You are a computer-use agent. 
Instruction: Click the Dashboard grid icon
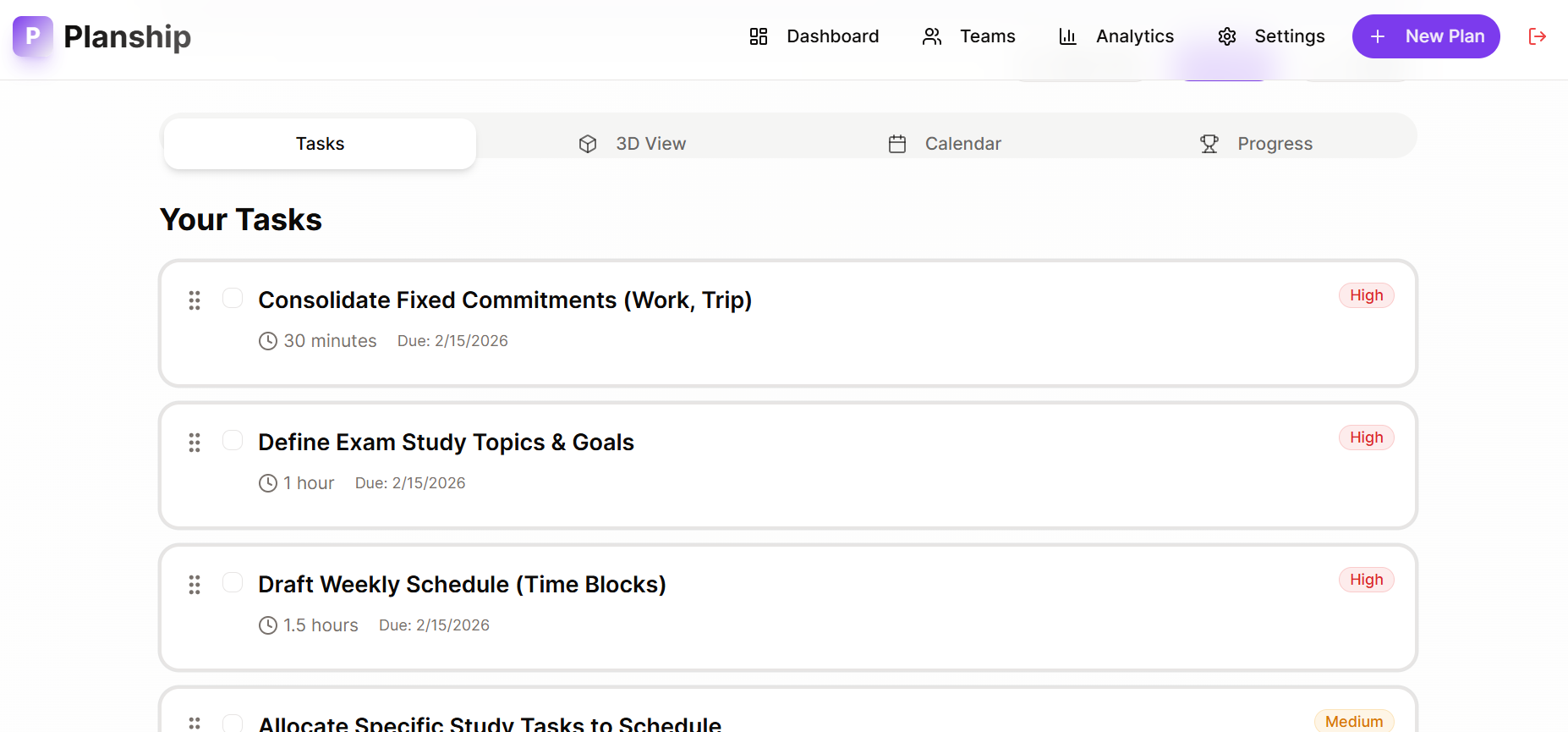coord(758,36)
